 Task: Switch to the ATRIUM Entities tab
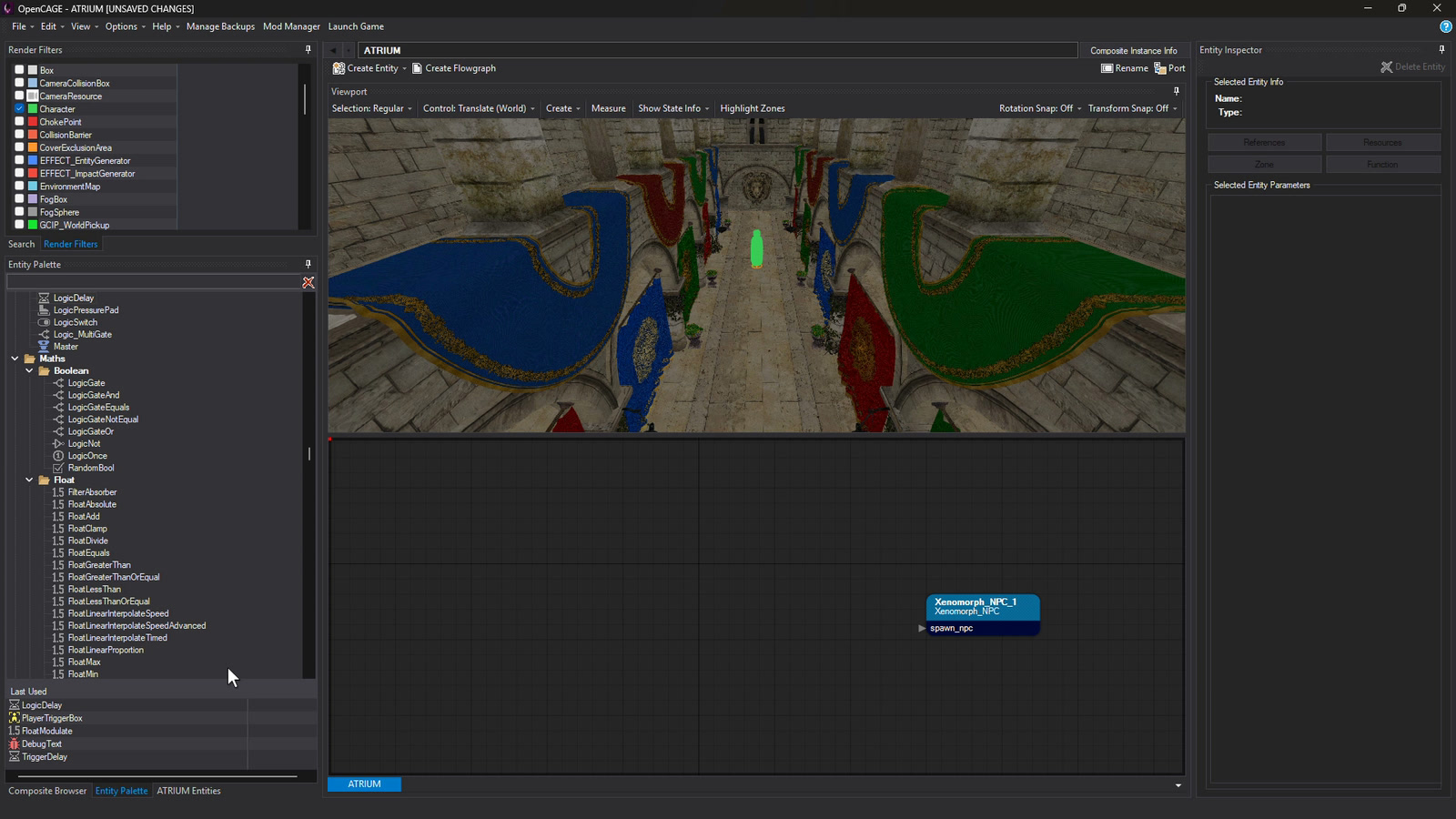[188, 791]
